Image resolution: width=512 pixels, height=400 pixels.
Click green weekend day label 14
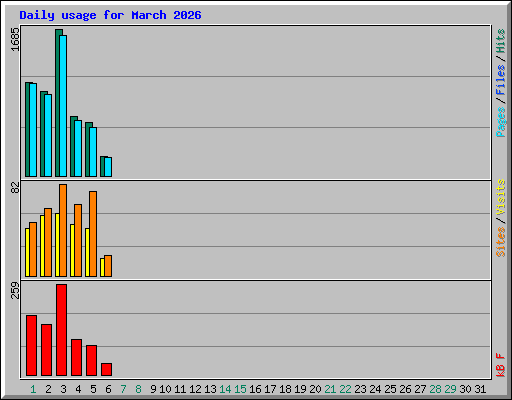(225, 389)
